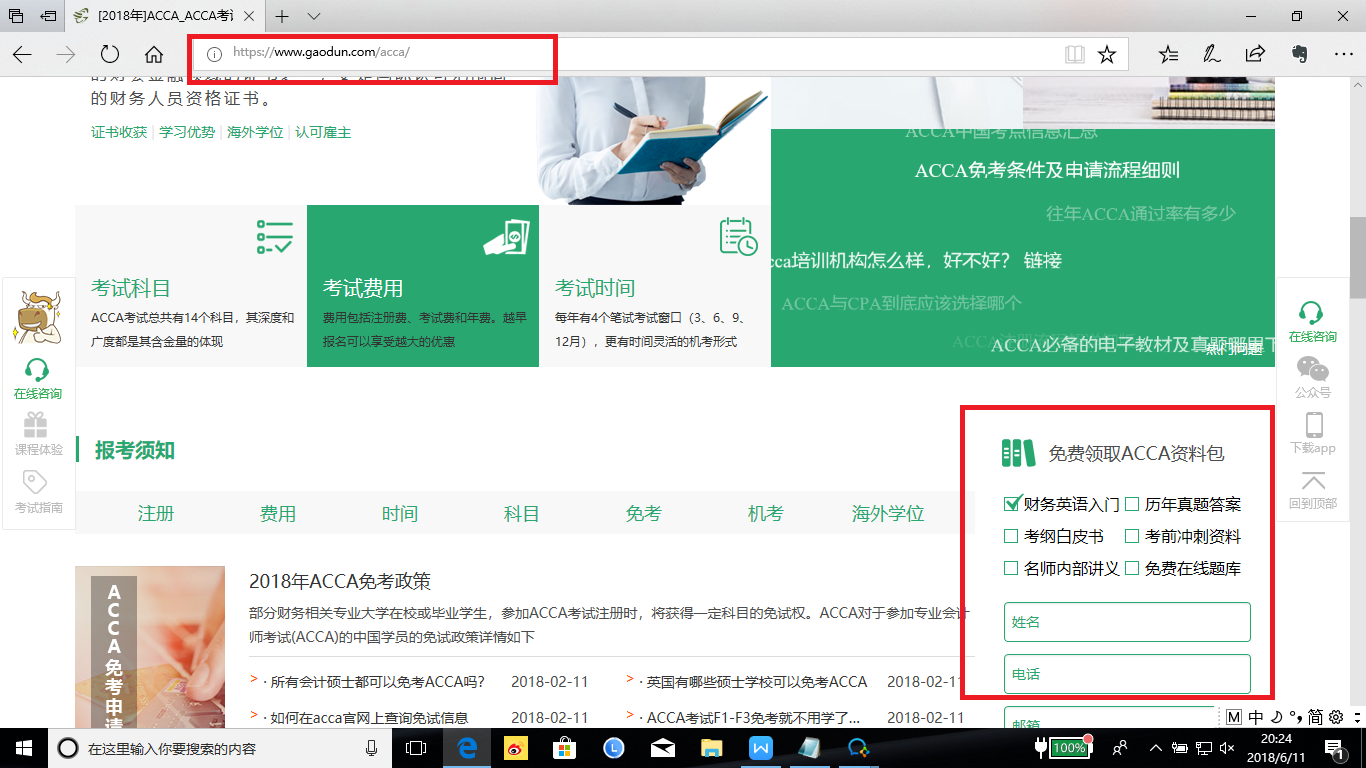The width and height of the screenshot is (1366, 768).
Task: Open 课程体验 gift icon in left sidebar
Action: click(38, 427)
